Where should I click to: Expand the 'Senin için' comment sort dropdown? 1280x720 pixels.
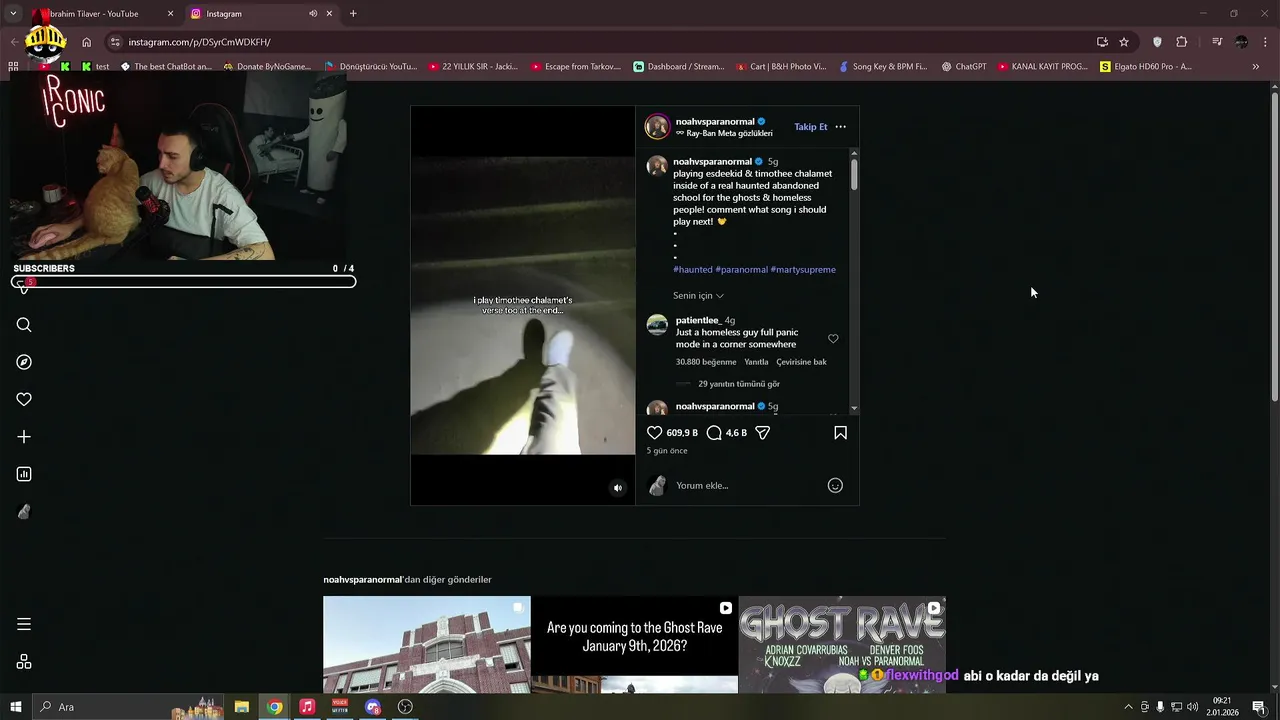pyautogui.click(x=698, y=296)
